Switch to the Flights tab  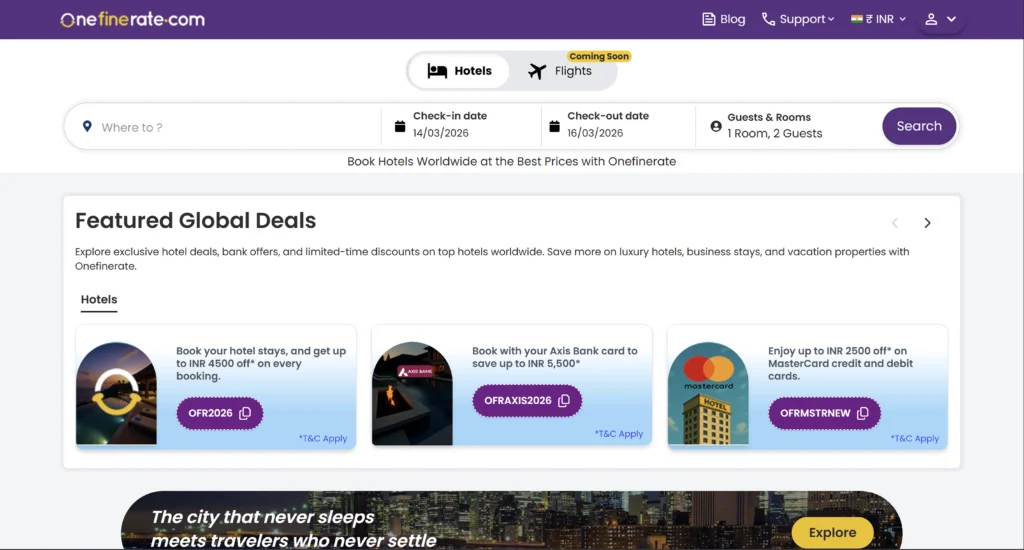point(561,71)
